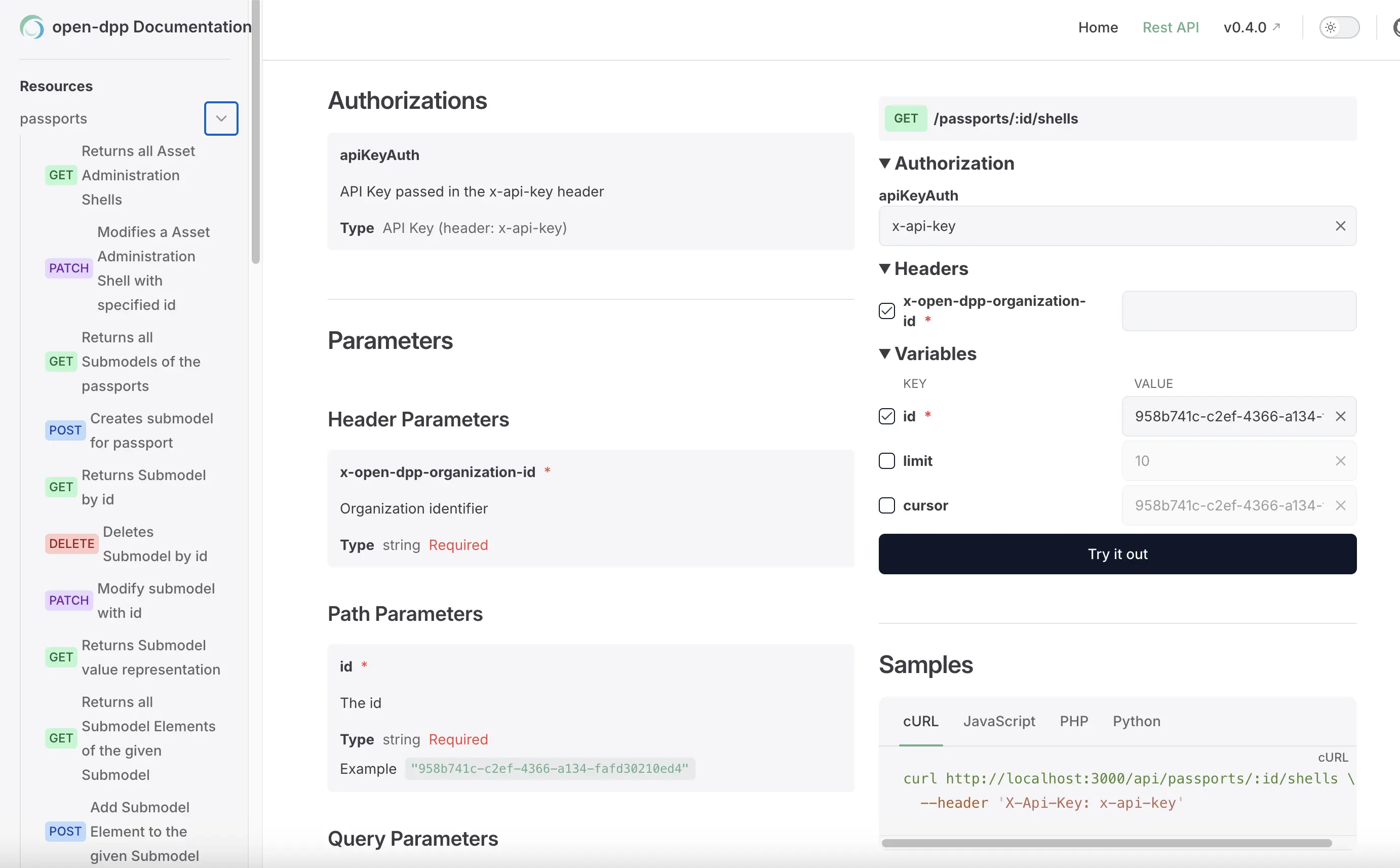Clear the cursor value with X icon
Viewport: 1400px width, 868px height.
(x=1340, y=506)
